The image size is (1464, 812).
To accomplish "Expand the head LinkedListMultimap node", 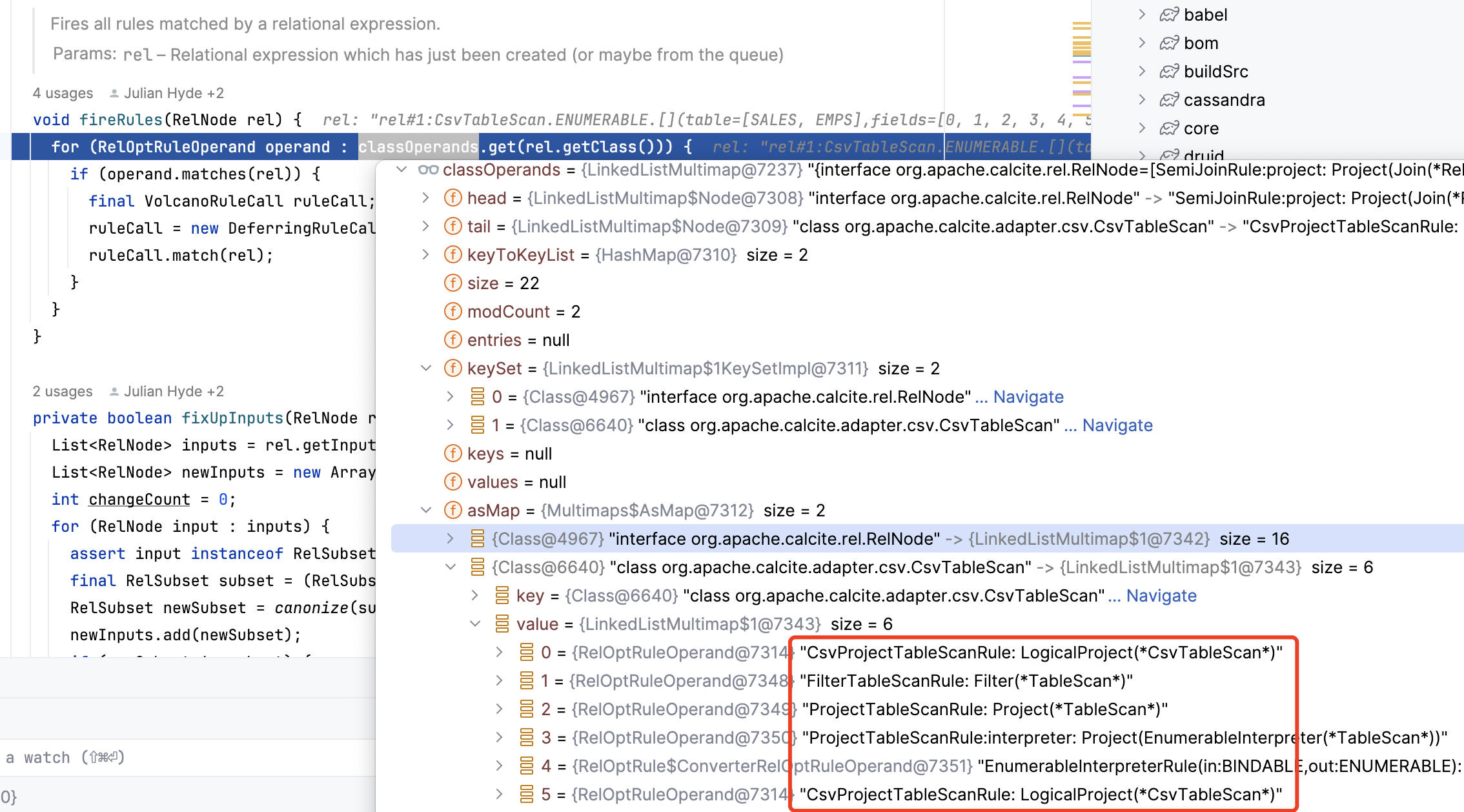I will (426, 198).
